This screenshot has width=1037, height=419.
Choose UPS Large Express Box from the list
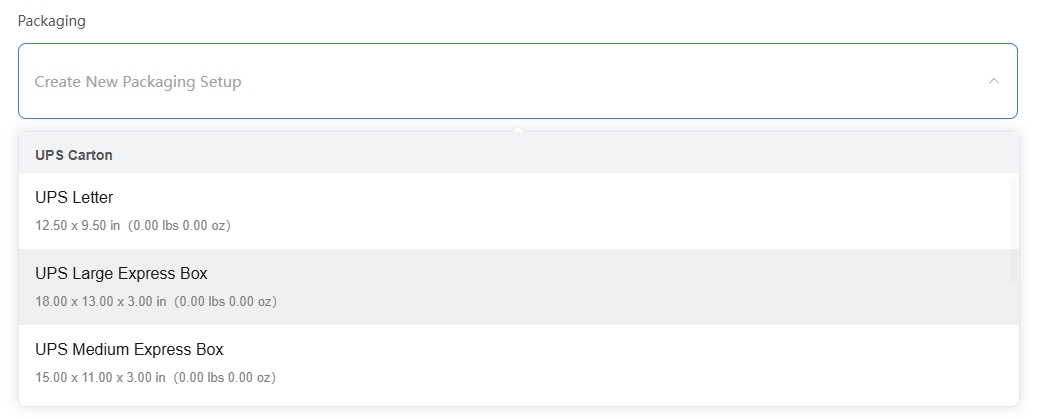pyautogui.click(x=121, y=274)
